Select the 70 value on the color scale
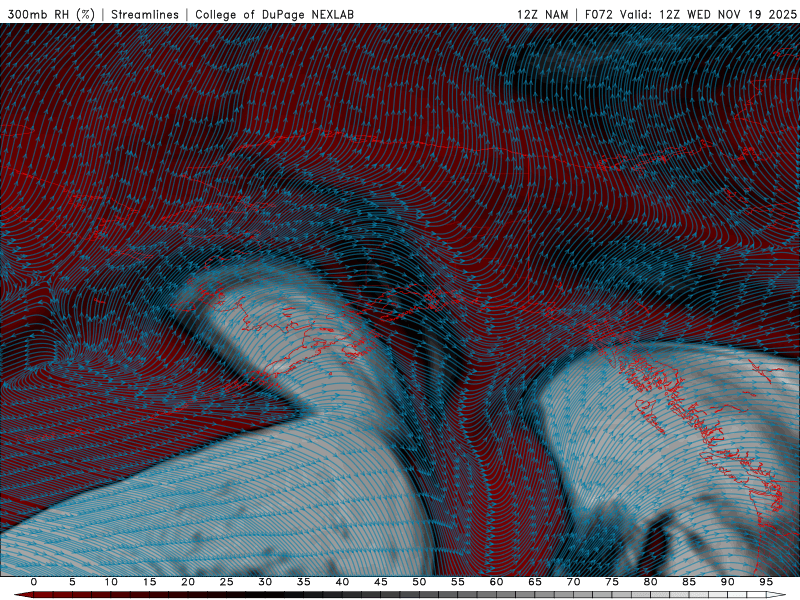 [x=573, y=582]
